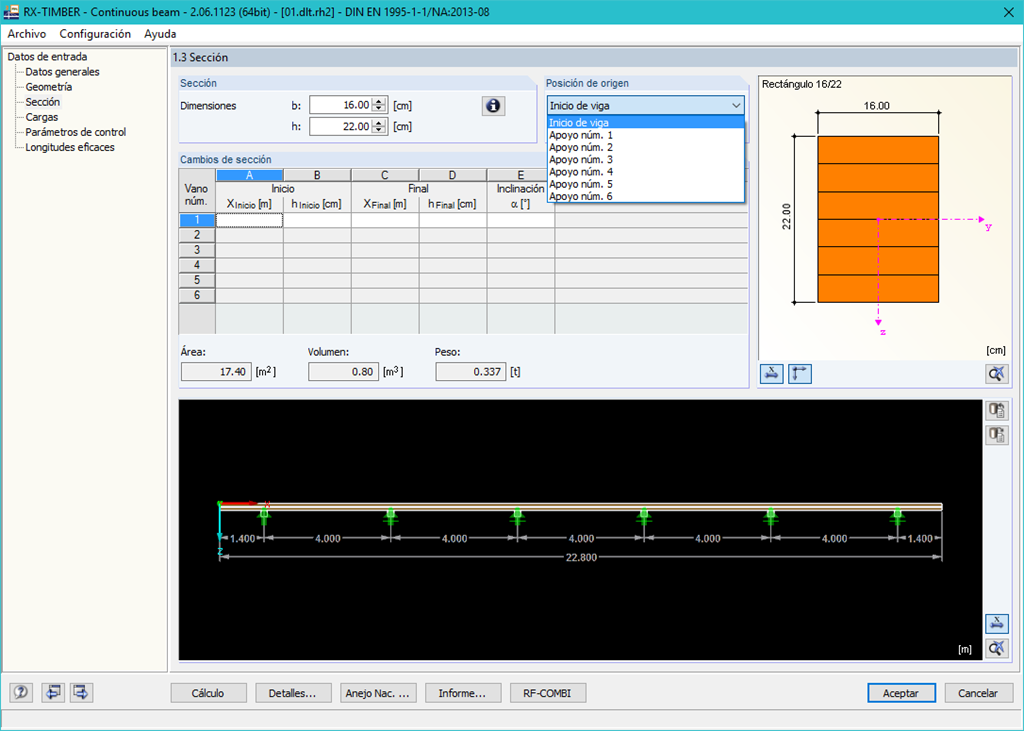Select row 4 header in Vano table
The width and height of the screenshot is (1024, 731).
pyautogui.click(x=197, y=265)
